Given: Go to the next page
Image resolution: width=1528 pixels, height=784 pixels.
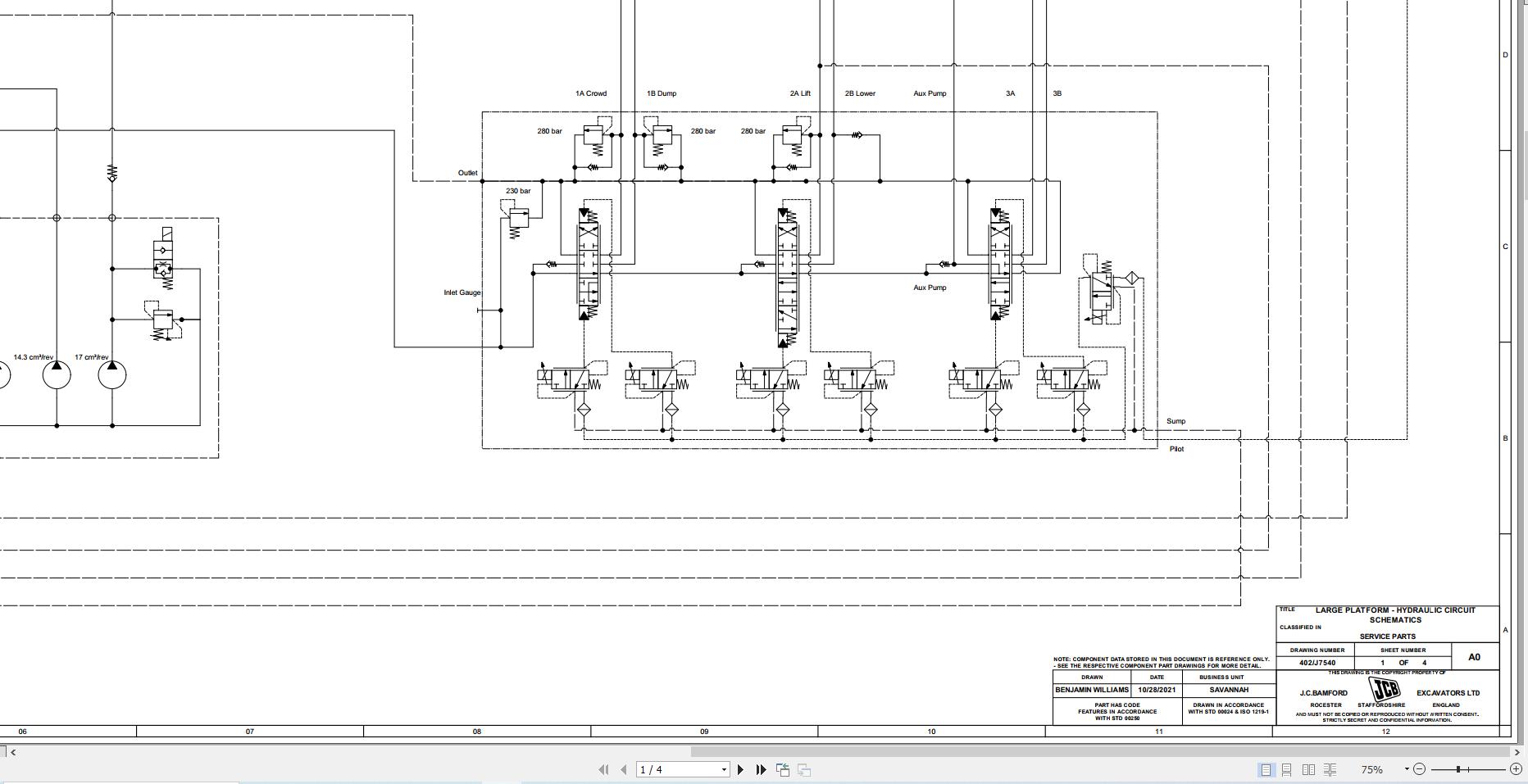Looking at the screenshot, I should pyautogui.click(x=741, y=769).
